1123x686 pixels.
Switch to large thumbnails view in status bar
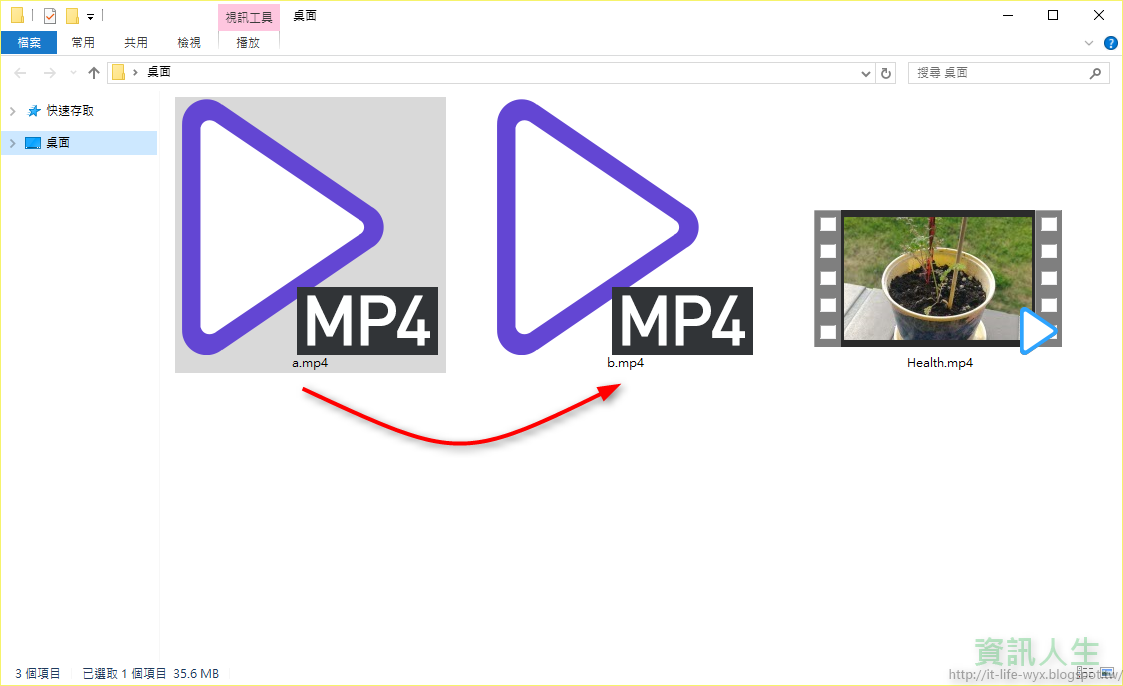pyautogui.click(x=1106, y=673)
